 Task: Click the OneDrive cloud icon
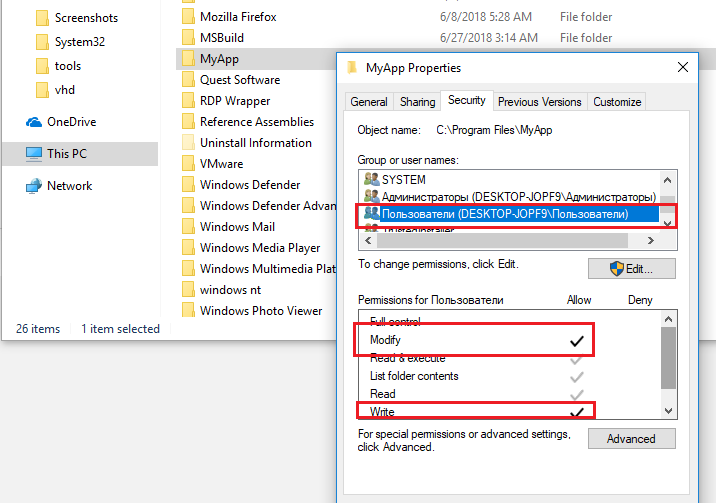coord(34,122)
